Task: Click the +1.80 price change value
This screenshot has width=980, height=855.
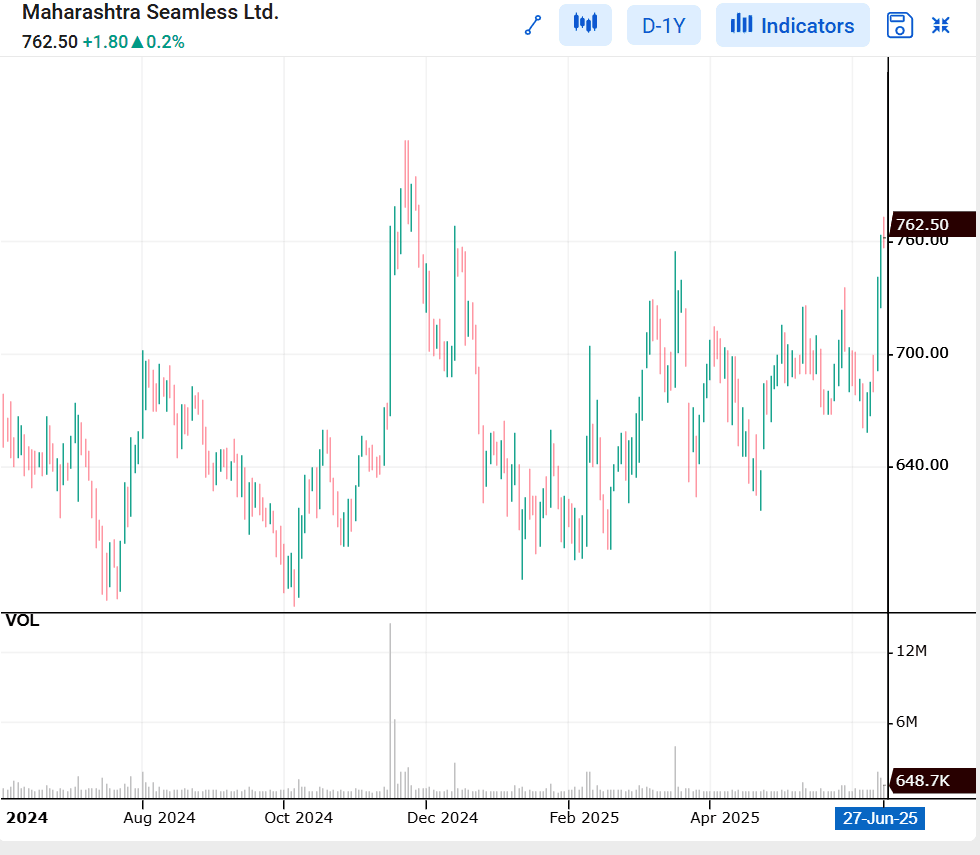Action: 105,42
